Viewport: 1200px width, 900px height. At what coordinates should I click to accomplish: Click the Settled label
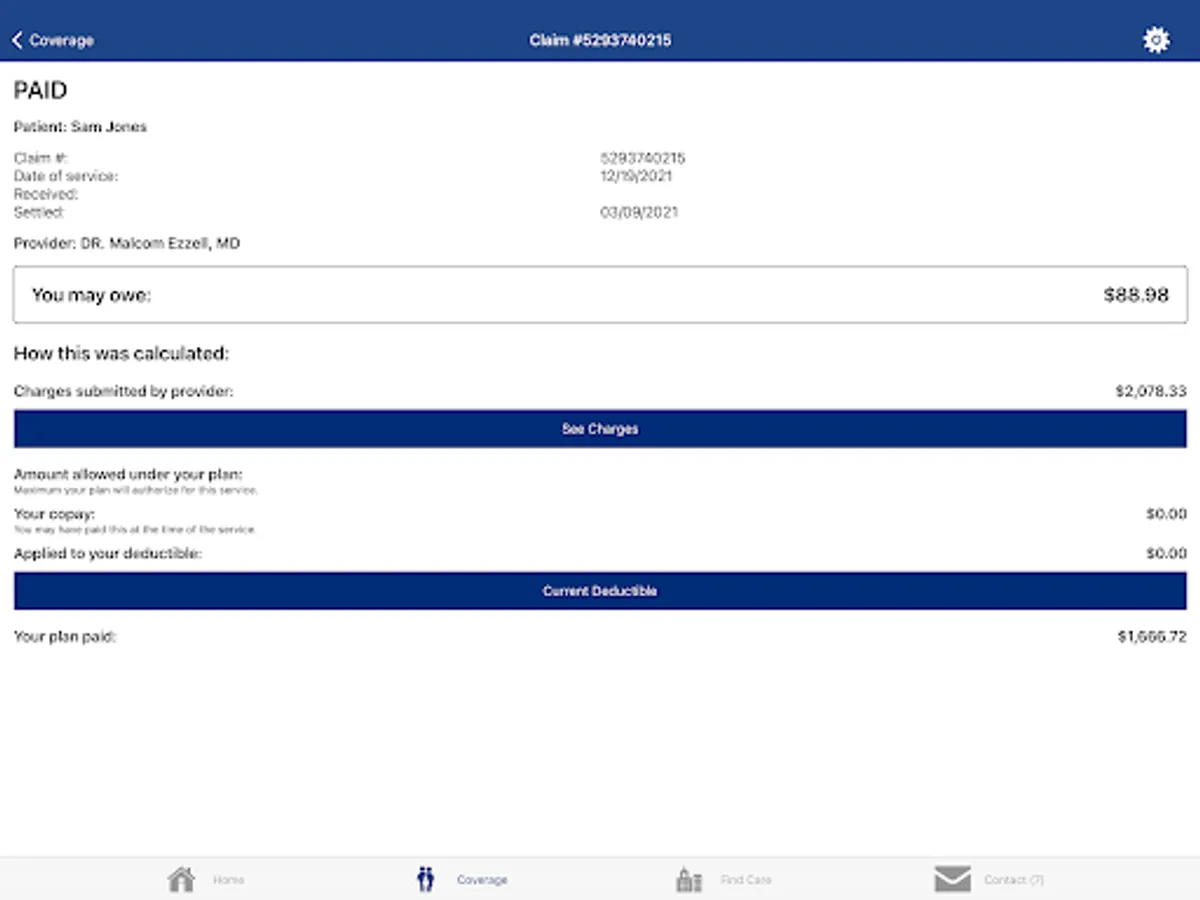39,212
